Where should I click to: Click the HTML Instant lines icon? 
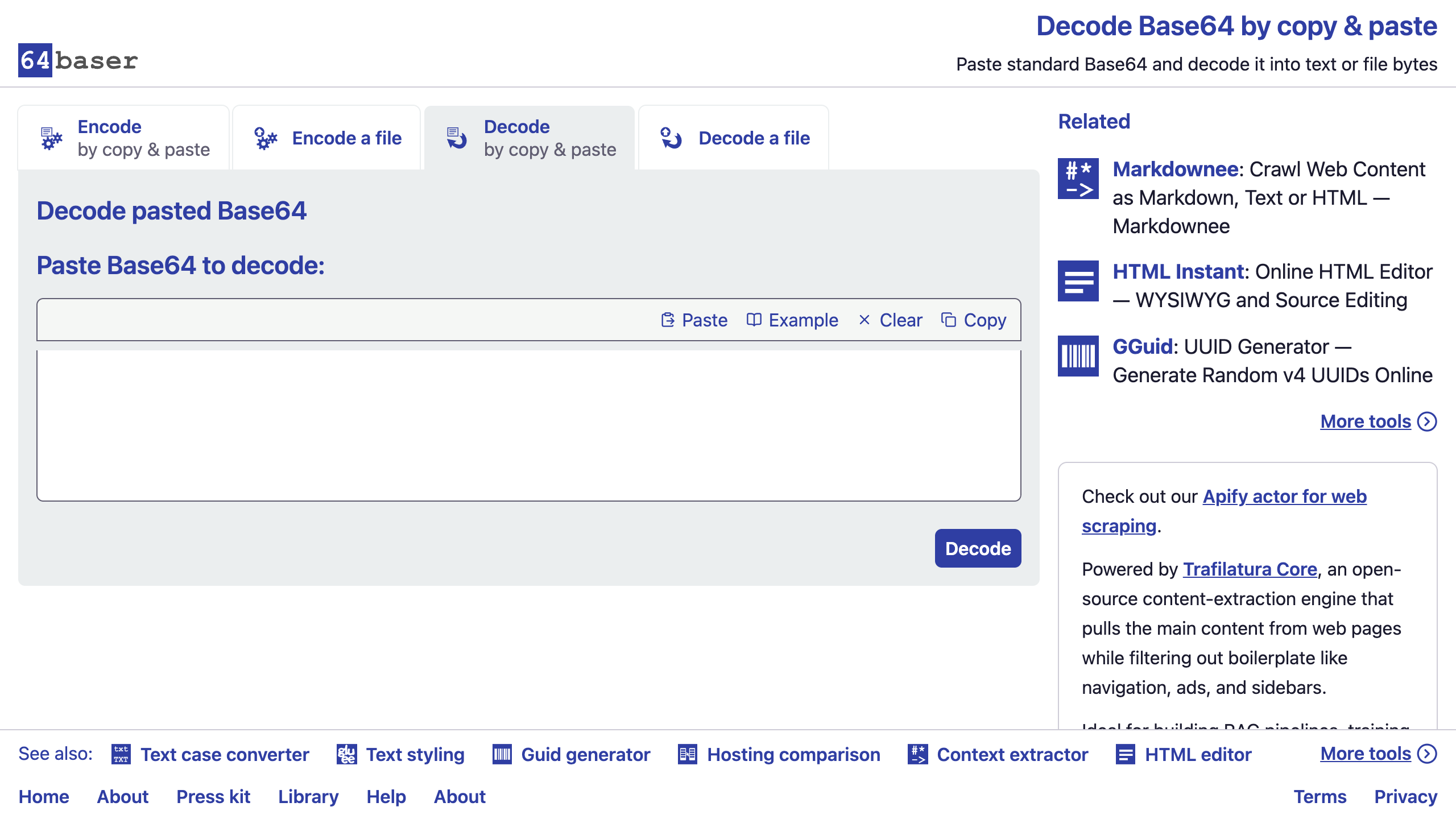tap(1078, 281)
